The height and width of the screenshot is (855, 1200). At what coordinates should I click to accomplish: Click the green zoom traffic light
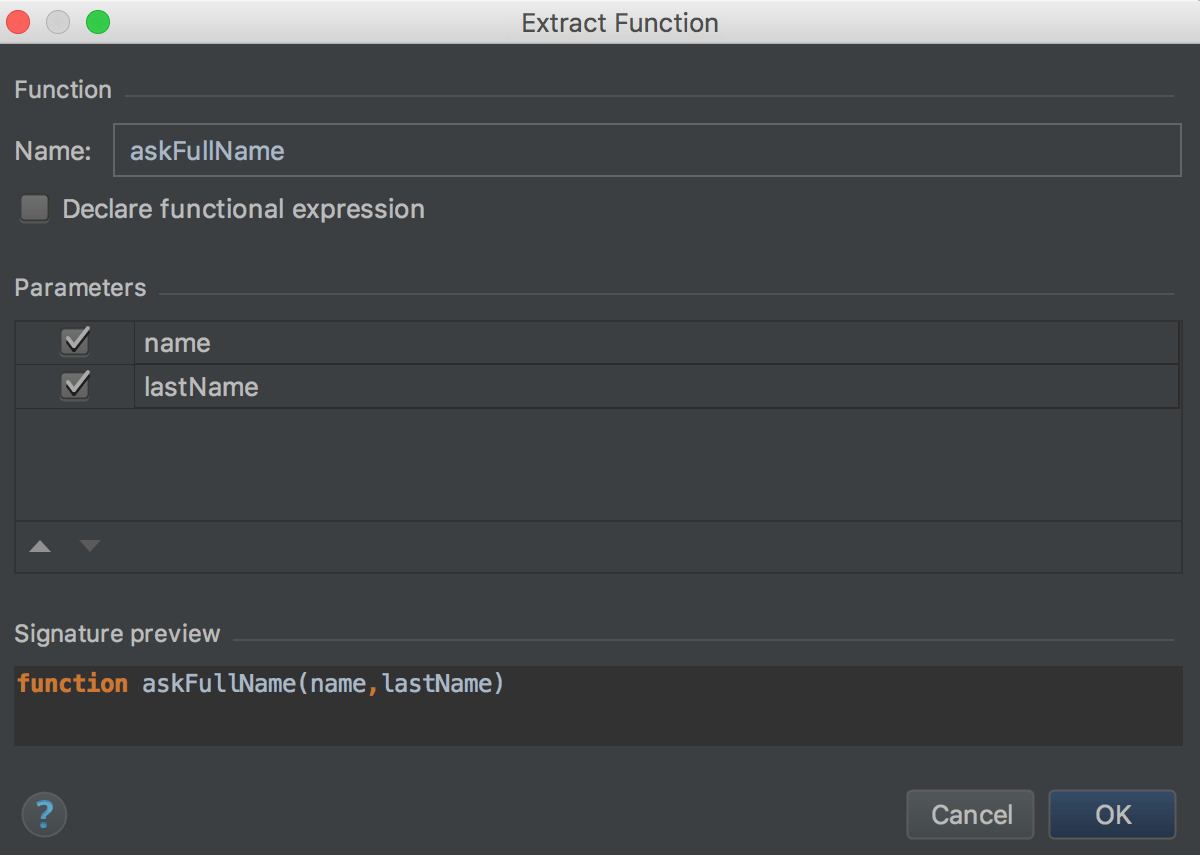[97, 22]
